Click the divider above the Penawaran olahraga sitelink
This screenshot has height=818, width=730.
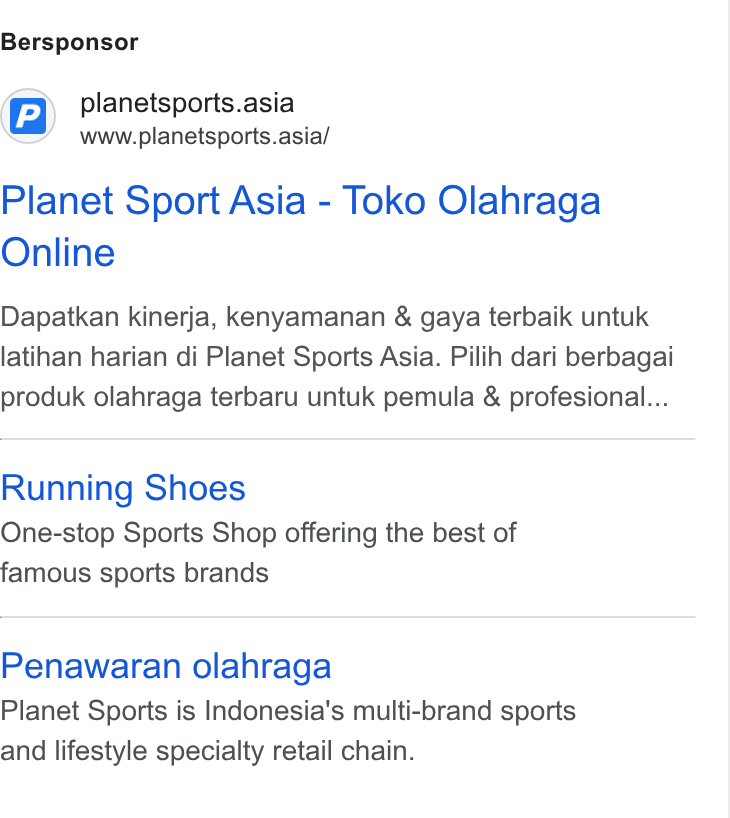click(348, 617)
